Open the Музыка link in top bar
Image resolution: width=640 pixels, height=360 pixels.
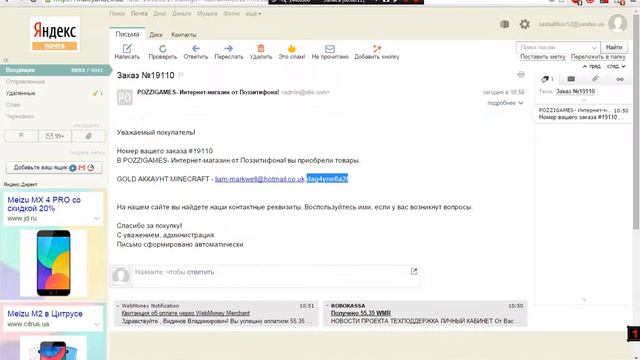[207, 13]
